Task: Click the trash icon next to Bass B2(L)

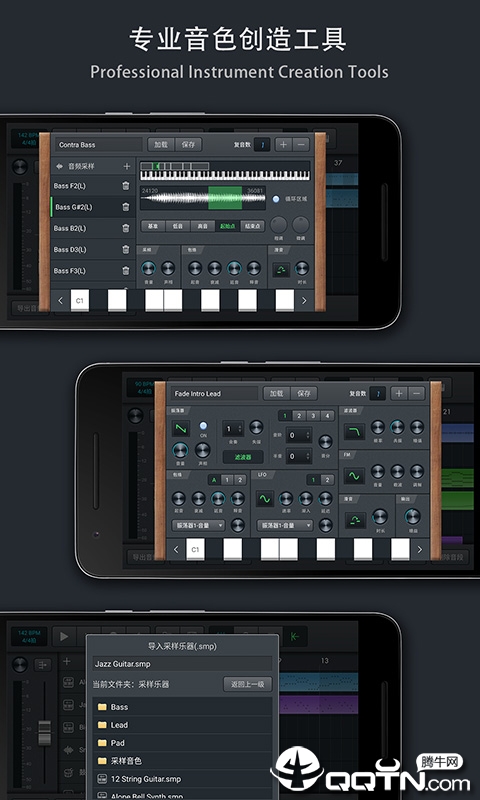Action: pos(125,228)
